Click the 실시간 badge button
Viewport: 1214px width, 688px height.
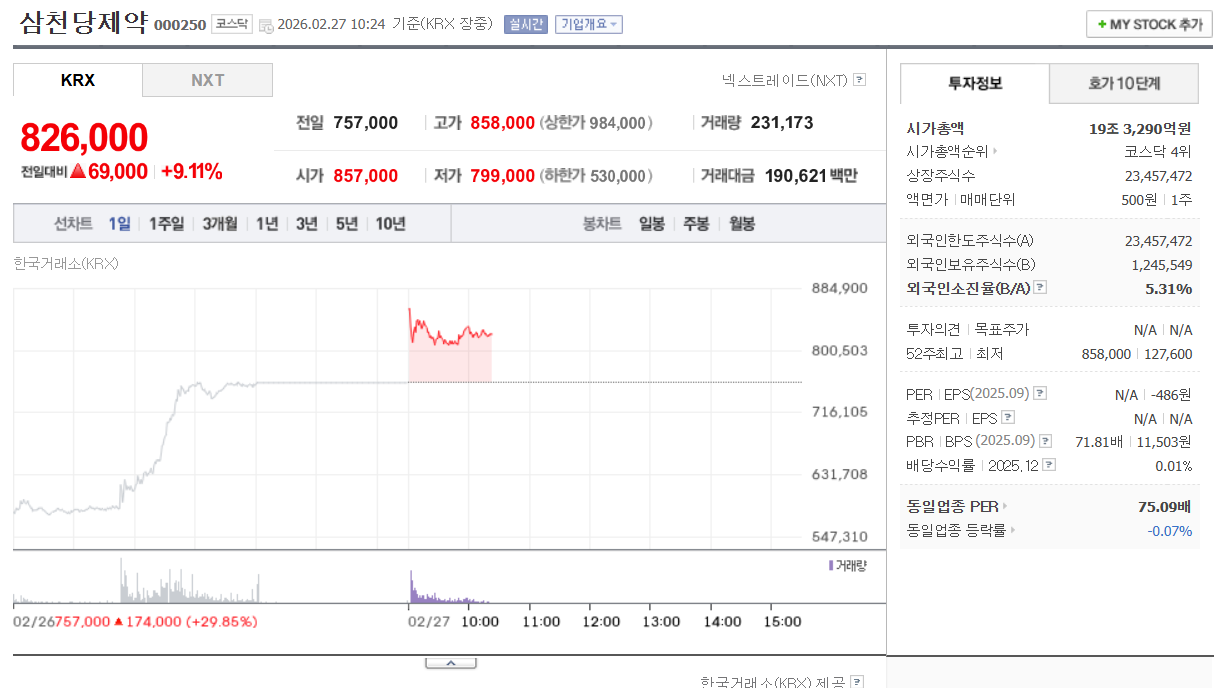click(x=526, y=24)
